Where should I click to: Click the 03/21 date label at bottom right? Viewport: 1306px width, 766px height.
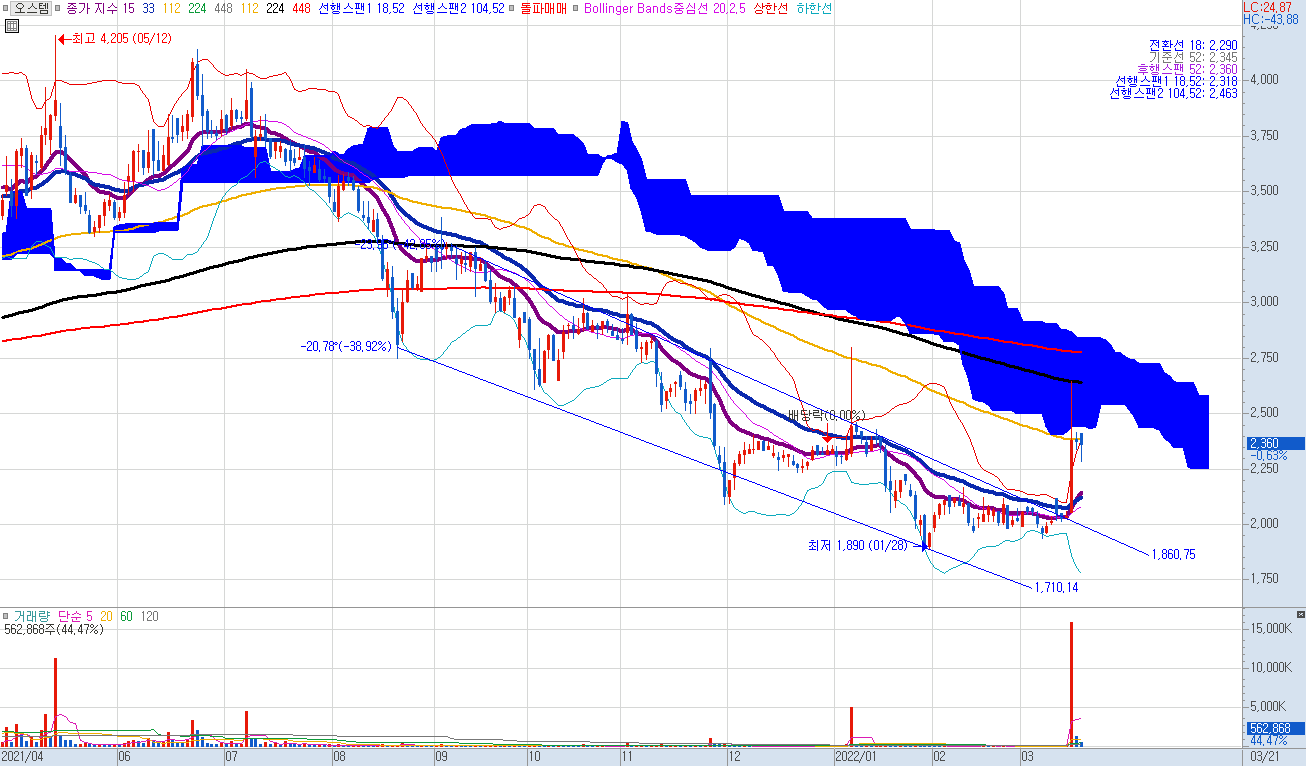click(x=1266, y=758)
